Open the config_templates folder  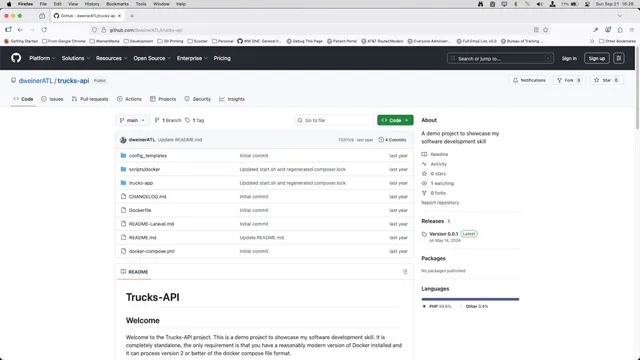click(148, 156)
